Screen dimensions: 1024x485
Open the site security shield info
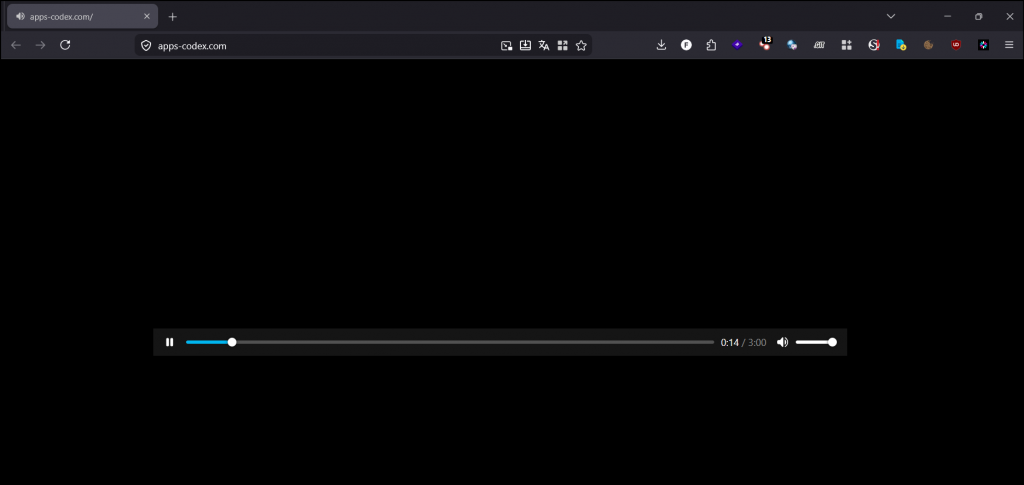[146, 45]
